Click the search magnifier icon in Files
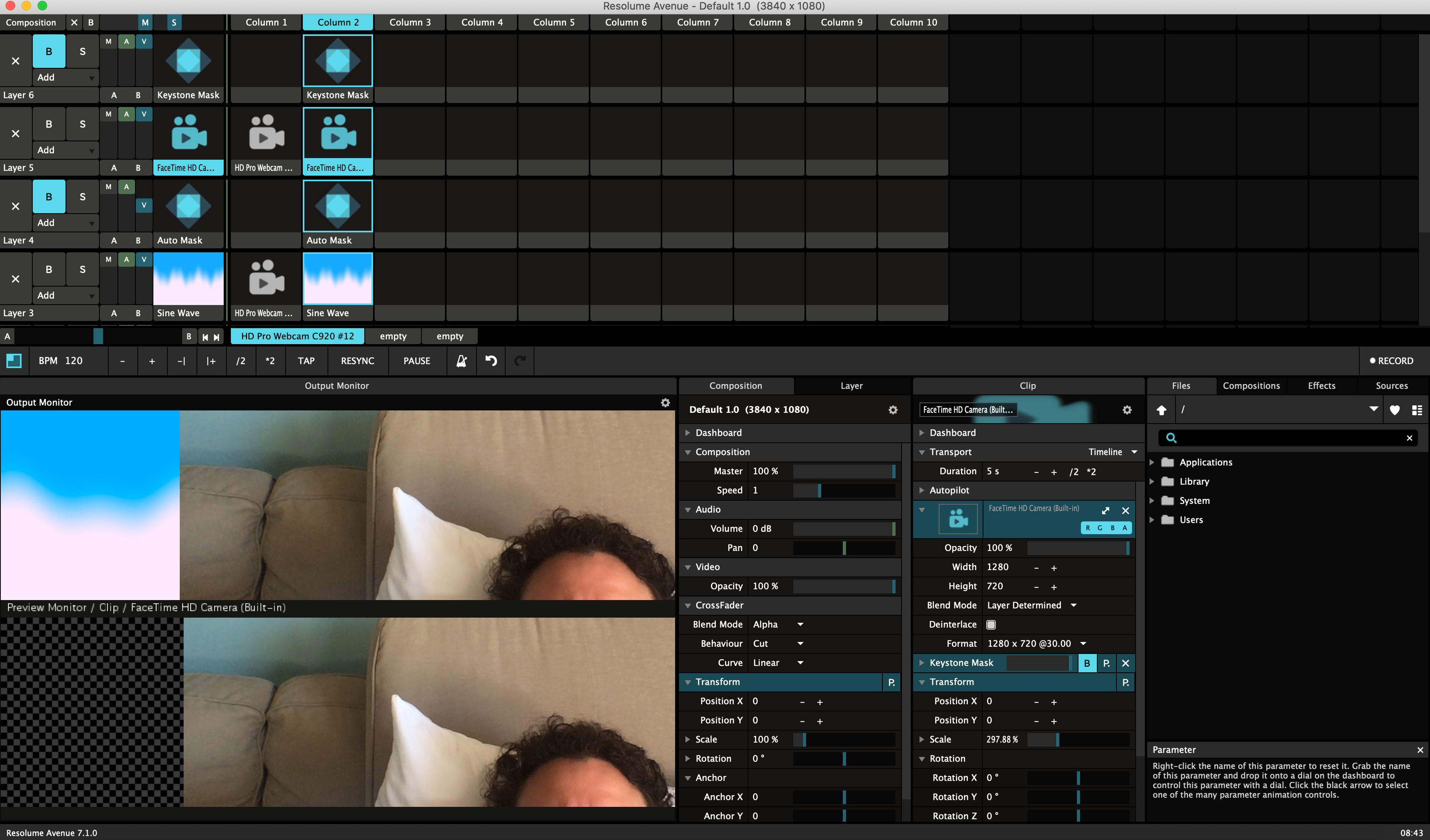Viewport: 1430px width, 840px height. (1171, 438)
